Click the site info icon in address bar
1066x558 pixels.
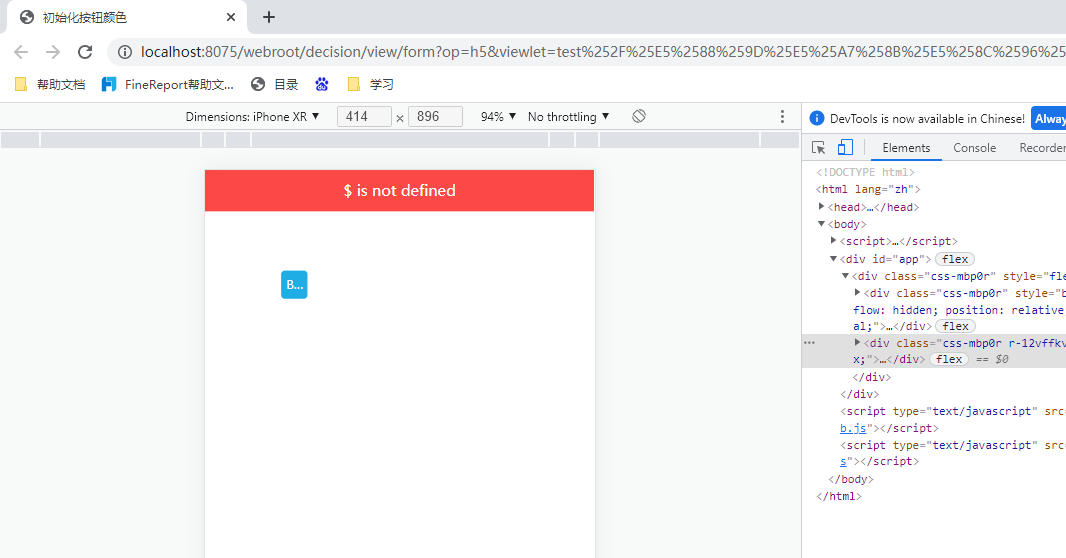(x=125, y=52)
